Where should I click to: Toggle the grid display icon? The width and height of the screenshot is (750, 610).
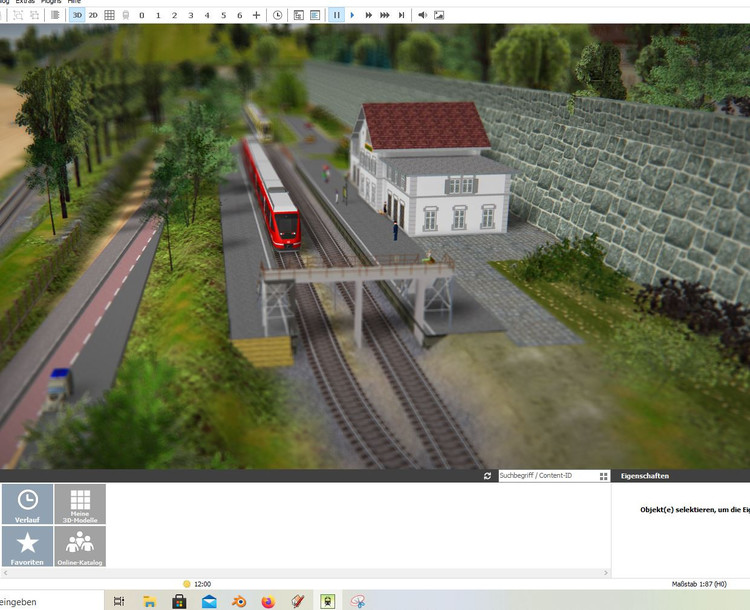110,15
